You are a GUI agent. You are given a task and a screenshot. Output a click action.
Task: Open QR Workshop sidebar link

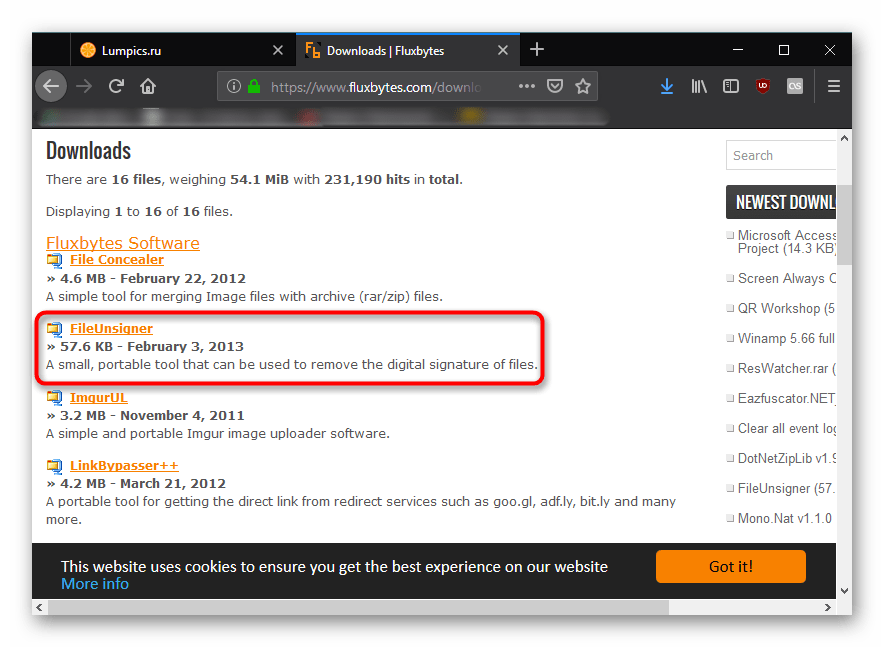786,308
